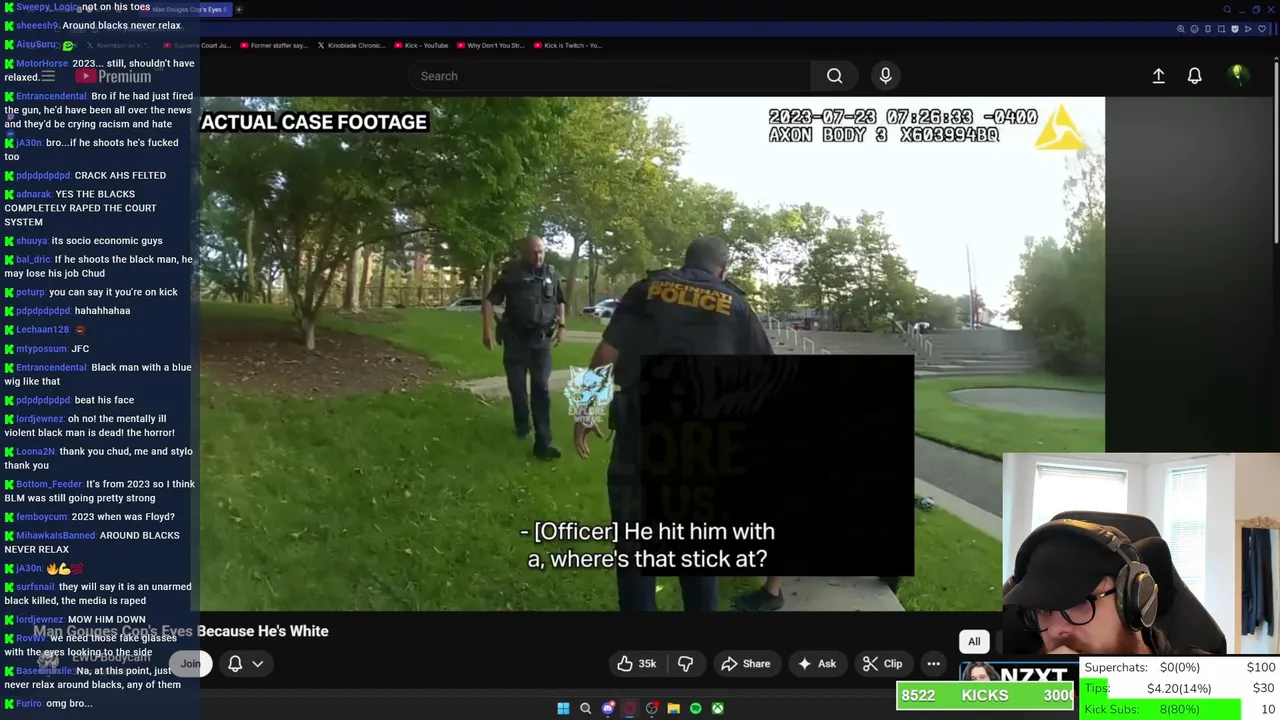
Task: Open Spotify from the taskbar
Action: click(695, 708)
